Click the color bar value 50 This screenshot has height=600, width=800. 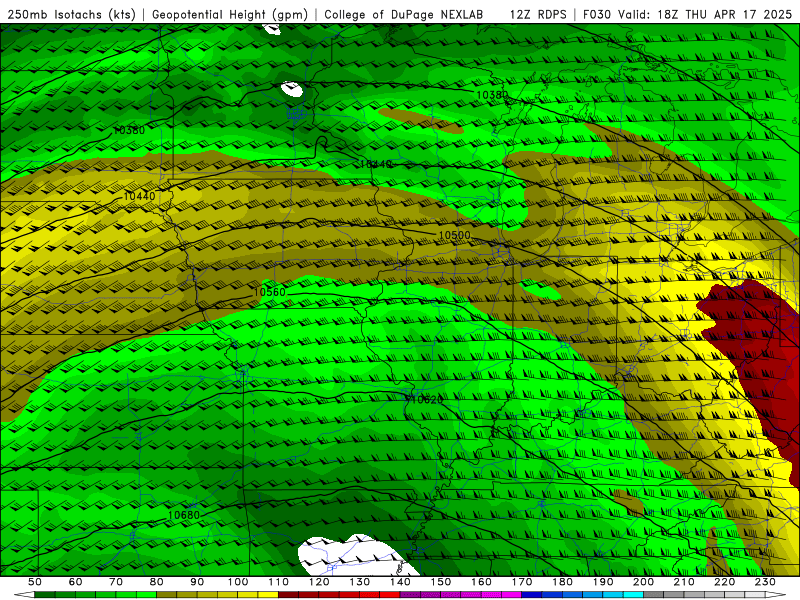(35, 582)
